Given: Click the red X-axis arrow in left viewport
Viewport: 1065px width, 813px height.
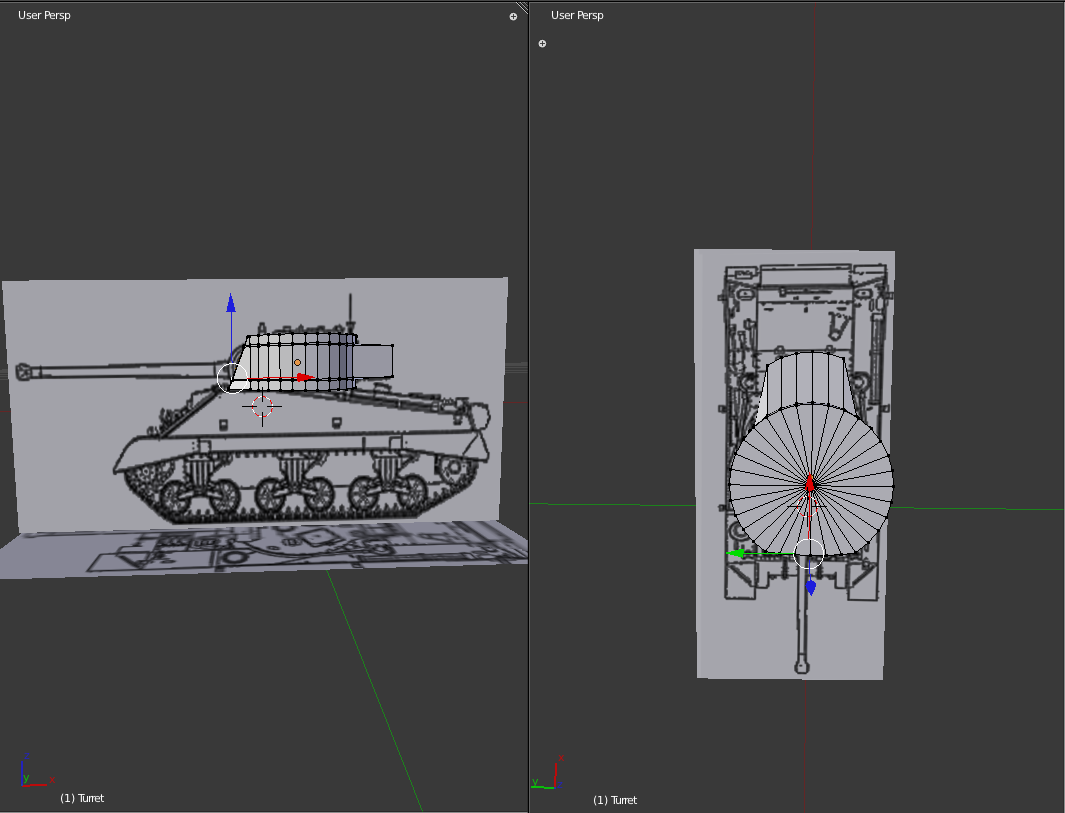Looking at the screenshot, I should [305, 378].
